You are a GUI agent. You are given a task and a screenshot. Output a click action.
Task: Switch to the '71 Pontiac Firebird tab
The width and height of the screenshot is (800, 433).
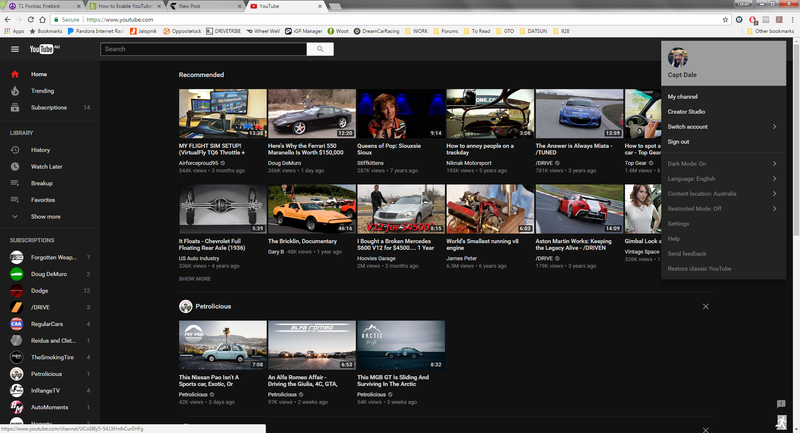[x=43, y=6]
